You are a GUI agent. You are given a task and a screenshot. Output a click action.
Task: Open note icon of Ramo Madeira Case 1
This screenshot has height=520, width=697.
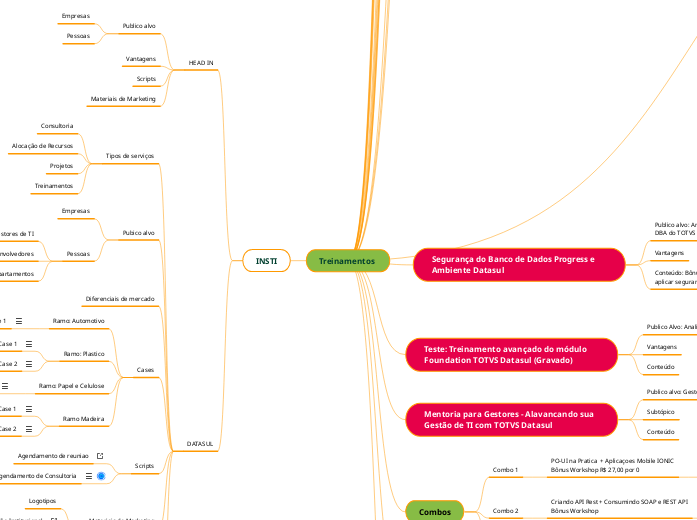pyautogui.click(x=29, y=409)
